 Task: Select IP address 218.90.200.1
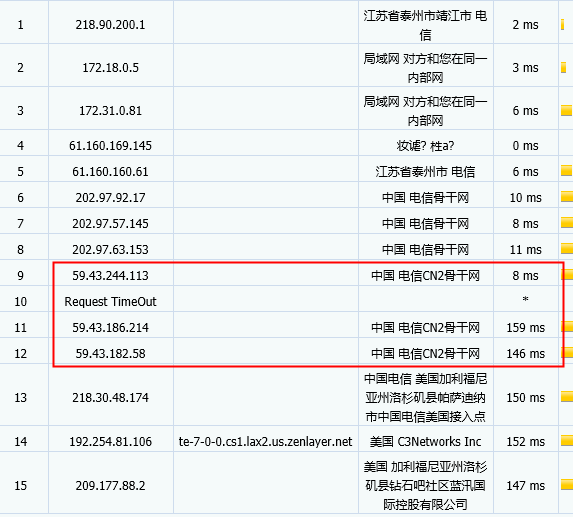(x=110, y=25)
